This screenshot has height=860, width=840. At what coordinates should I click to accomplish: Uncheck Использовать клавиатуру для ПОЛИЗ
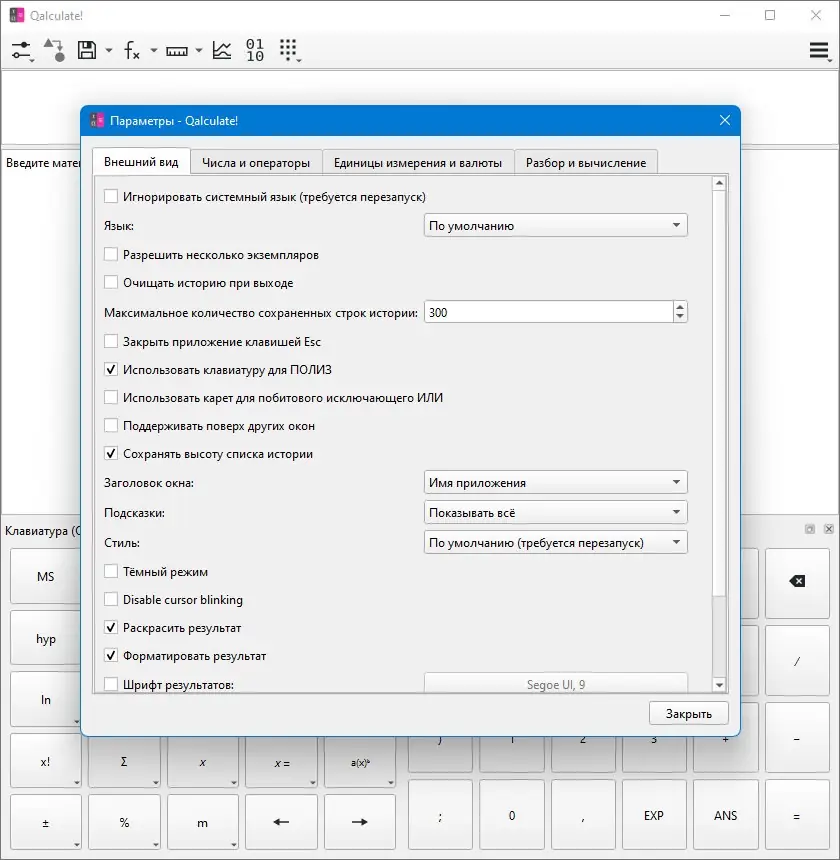(x=111, y=369)
